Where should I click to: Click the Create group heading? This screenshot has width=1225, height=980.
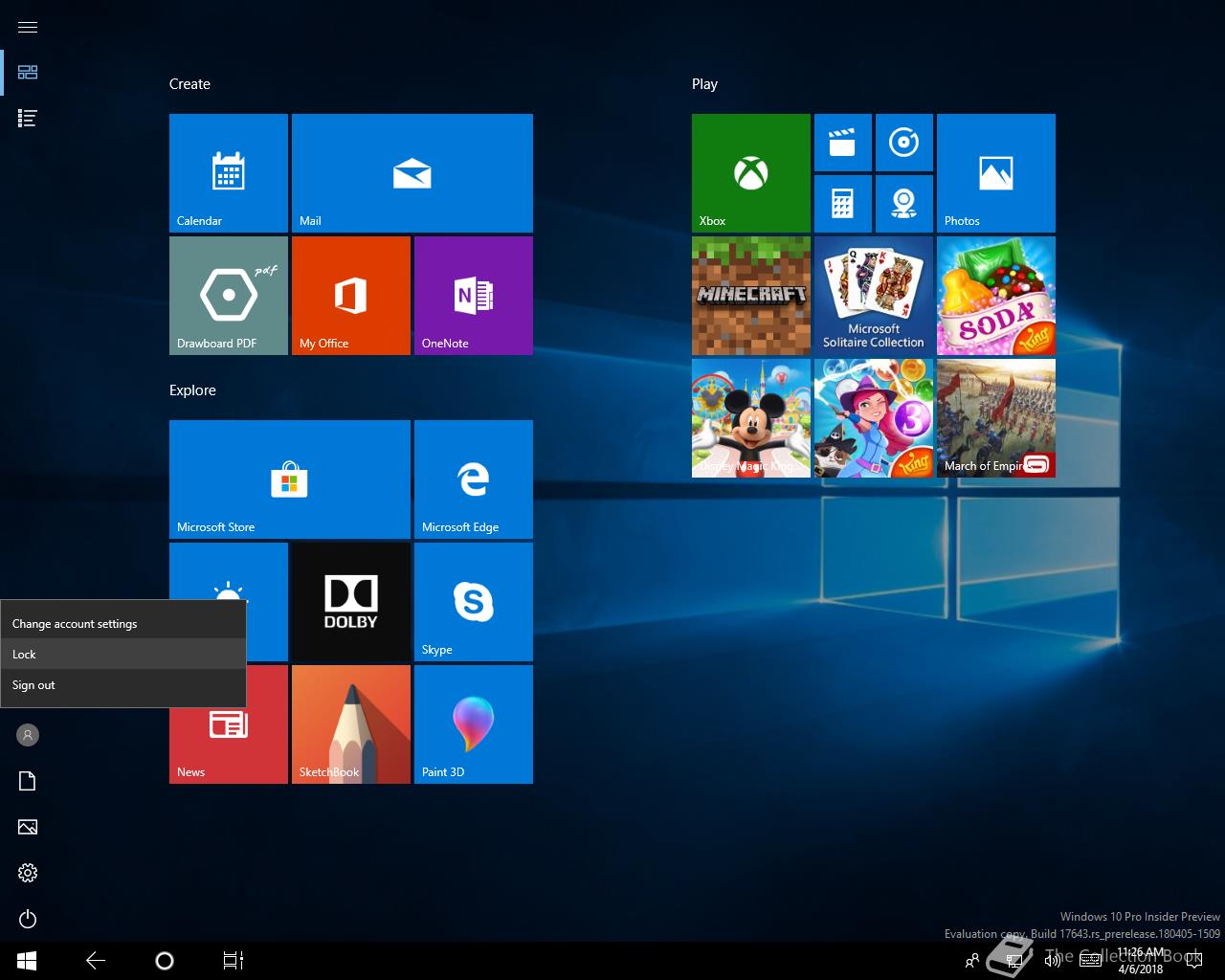tap(189, 84)
